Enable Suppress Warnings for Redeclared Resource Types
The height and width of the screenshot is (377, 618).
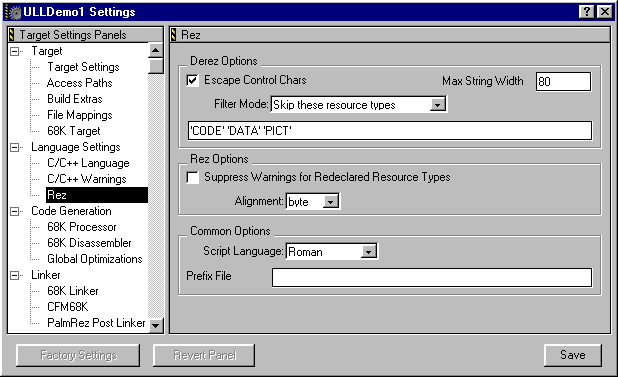tap(192, 177)
